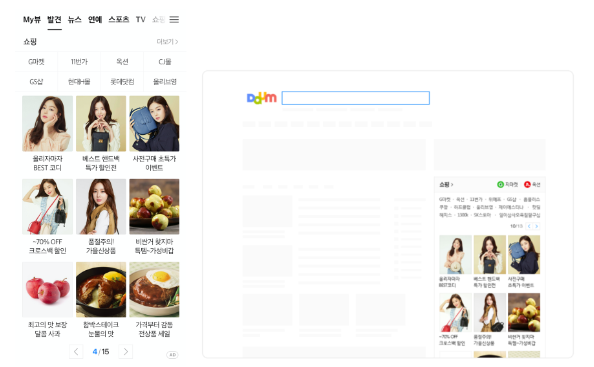Open ~70% OFF 크로스백 할인 thumbnail in mobile grid
594x367 pixels.
[x=47, y=207]
